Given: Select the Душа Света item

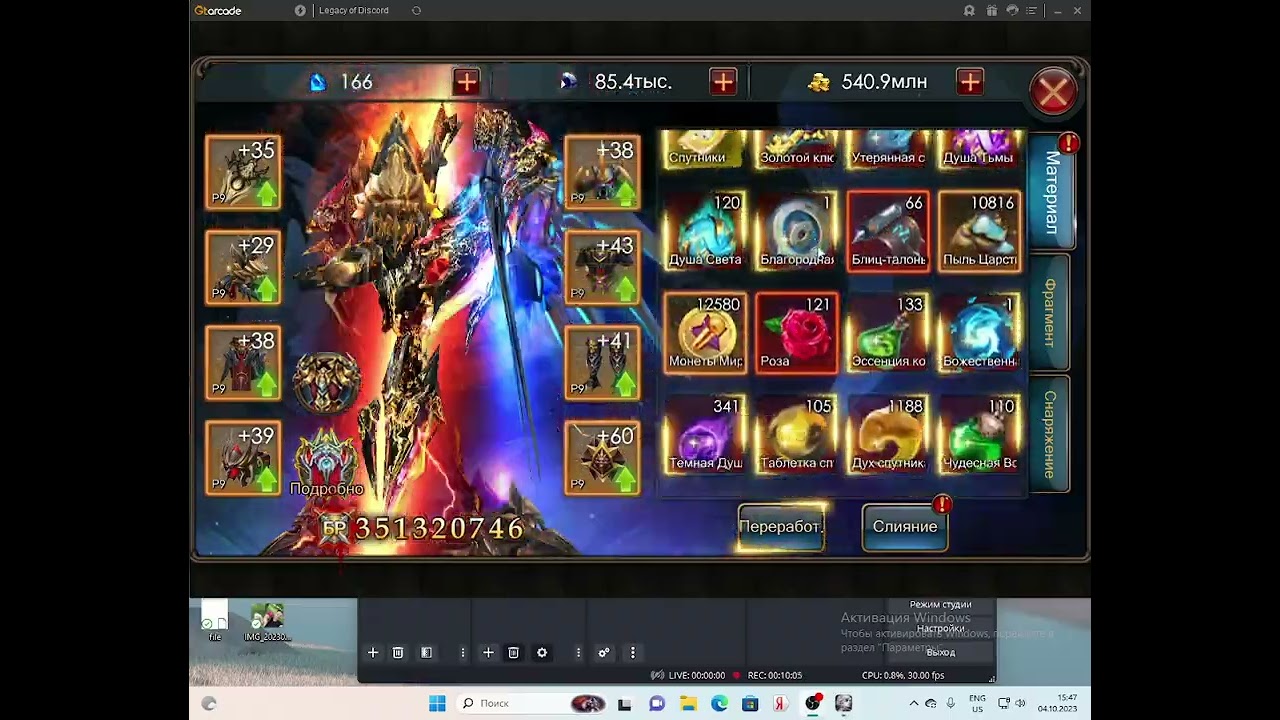Looking at the screenshot, I should [x=705, y=231].
